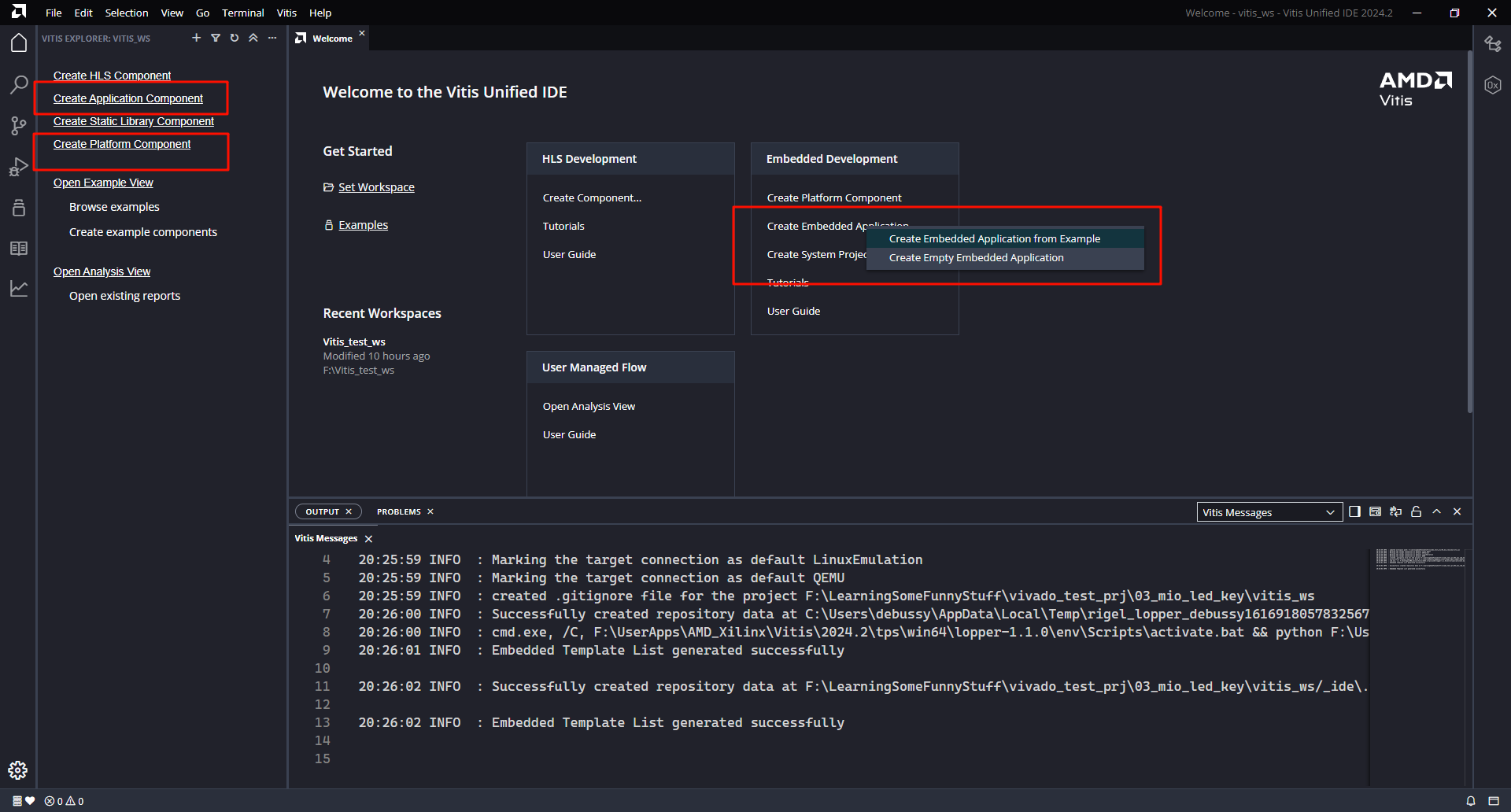
Task: Open recent workspace Vitis_test_ws
Action: click(354, 341)
